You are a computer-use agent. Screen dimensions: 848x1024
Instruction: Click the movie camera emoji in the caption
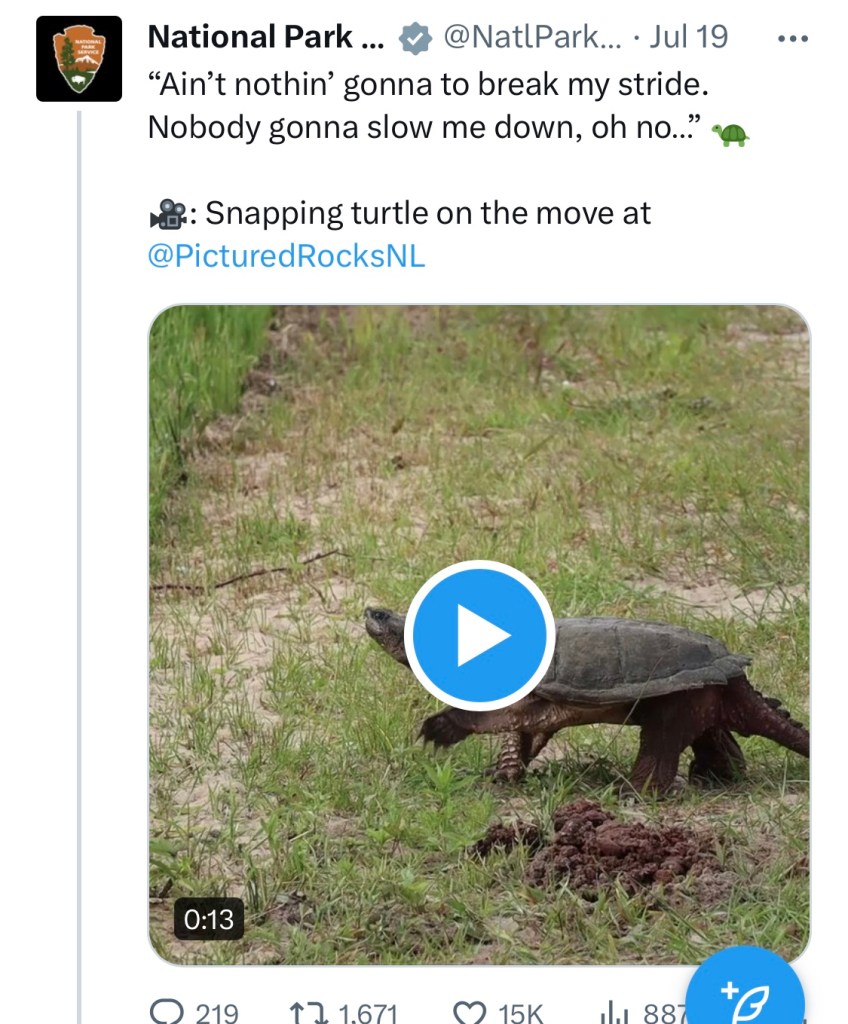[x=167, y=214]
